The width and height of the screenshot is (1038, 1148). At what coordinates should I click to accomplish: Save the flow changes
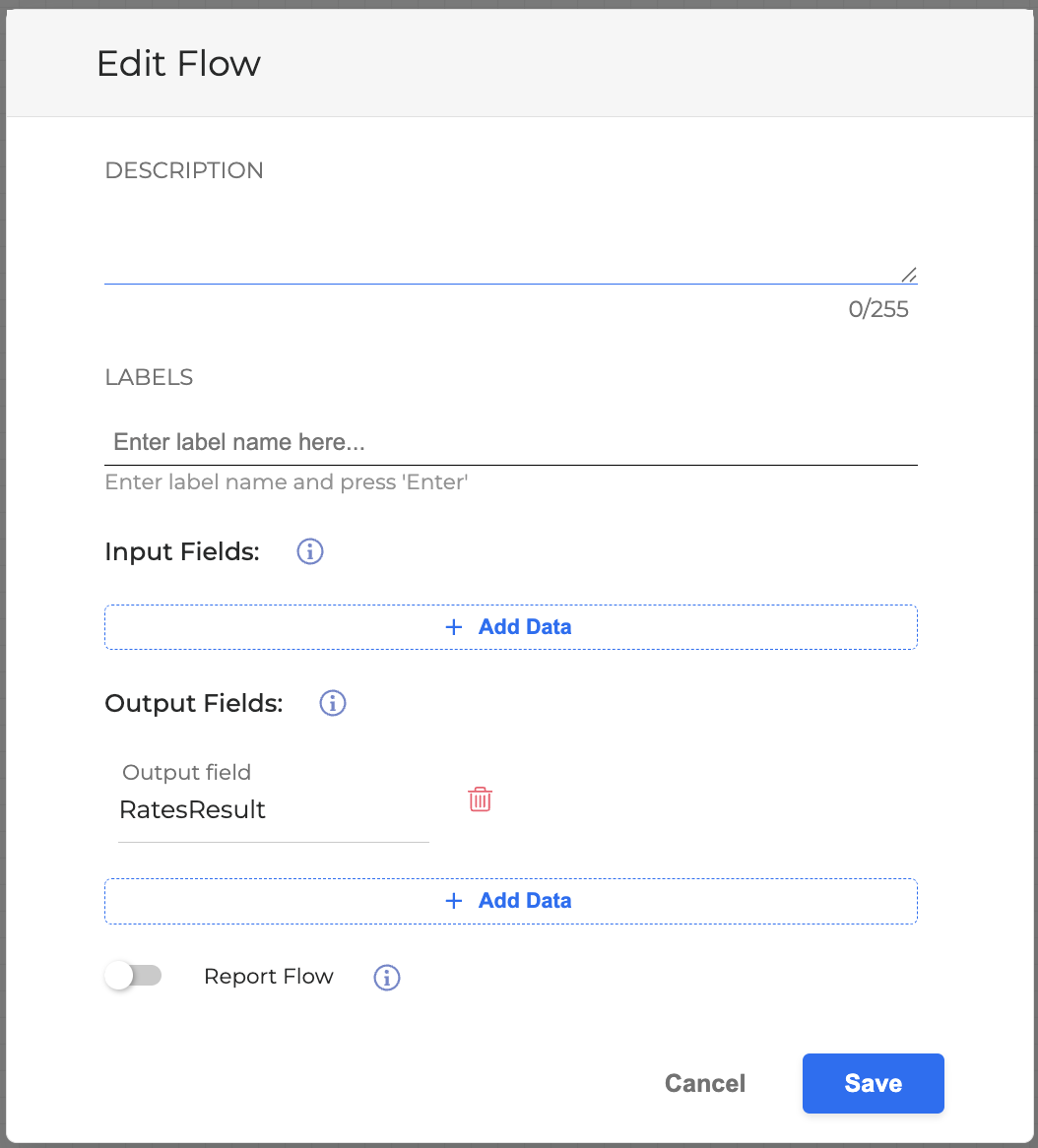[873, 1083]
